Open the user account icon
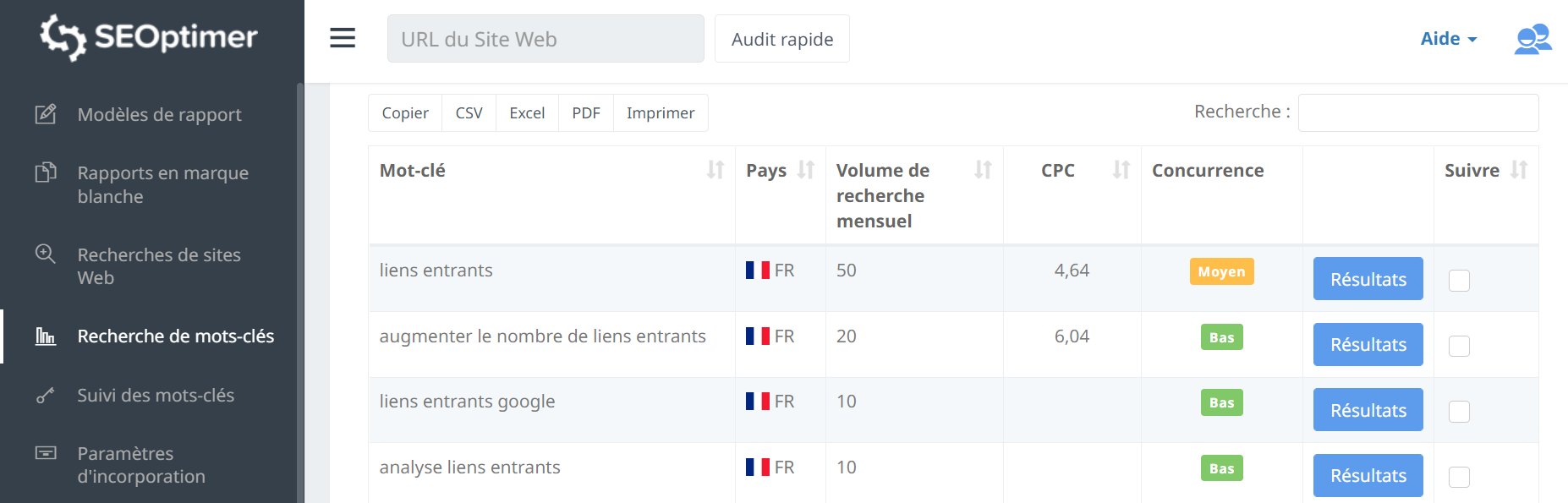This screenshot has height=503, width=1568. 1532,39
